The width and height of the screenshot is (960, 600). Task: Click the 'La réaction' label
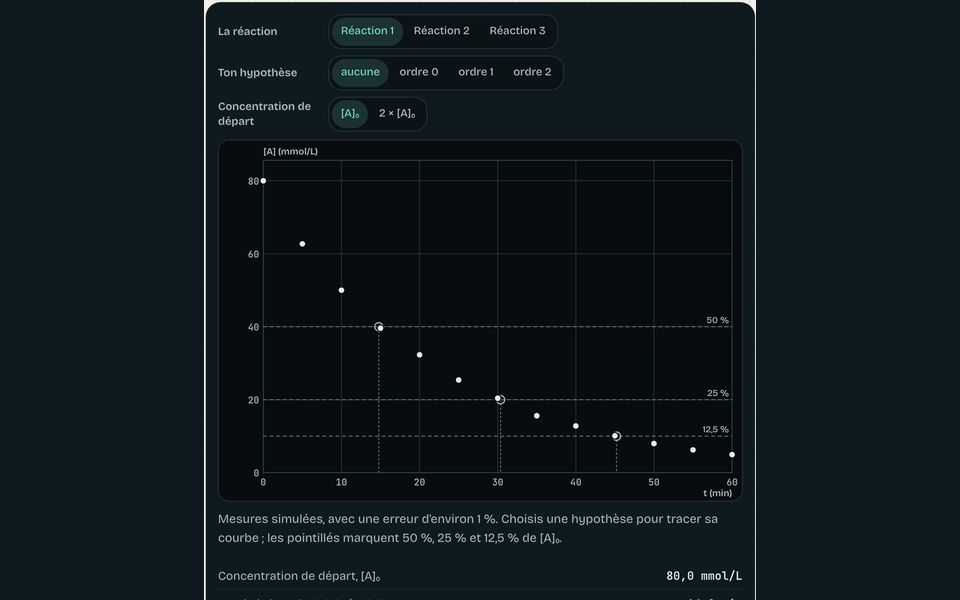click(247, 31)
